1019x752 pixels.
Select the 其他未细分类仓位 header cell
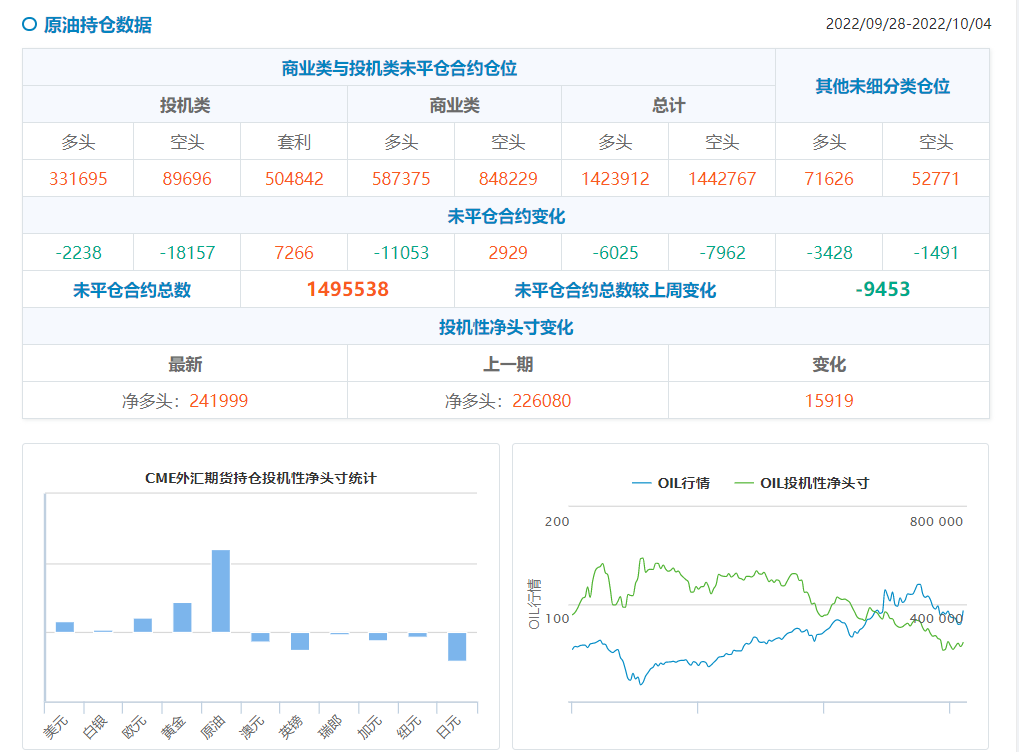pyautogui.click(x=882, y=86)
